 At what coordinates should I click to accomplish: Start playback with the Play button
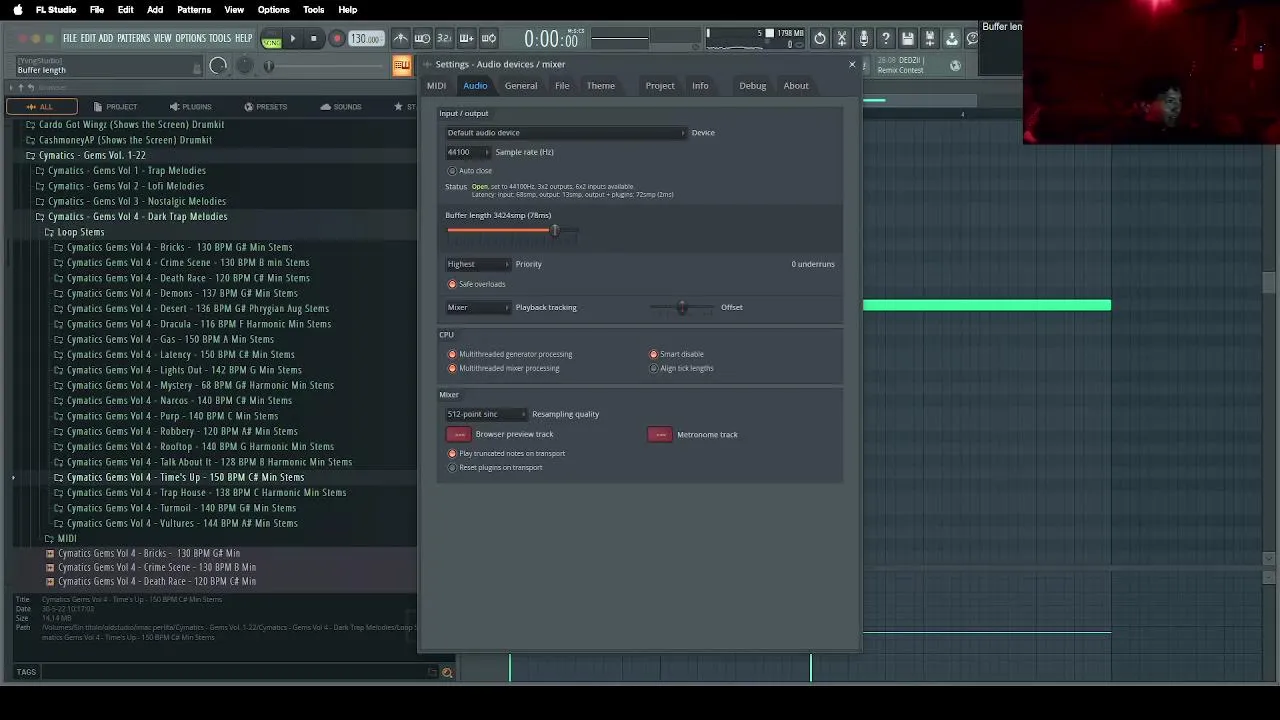292,39
